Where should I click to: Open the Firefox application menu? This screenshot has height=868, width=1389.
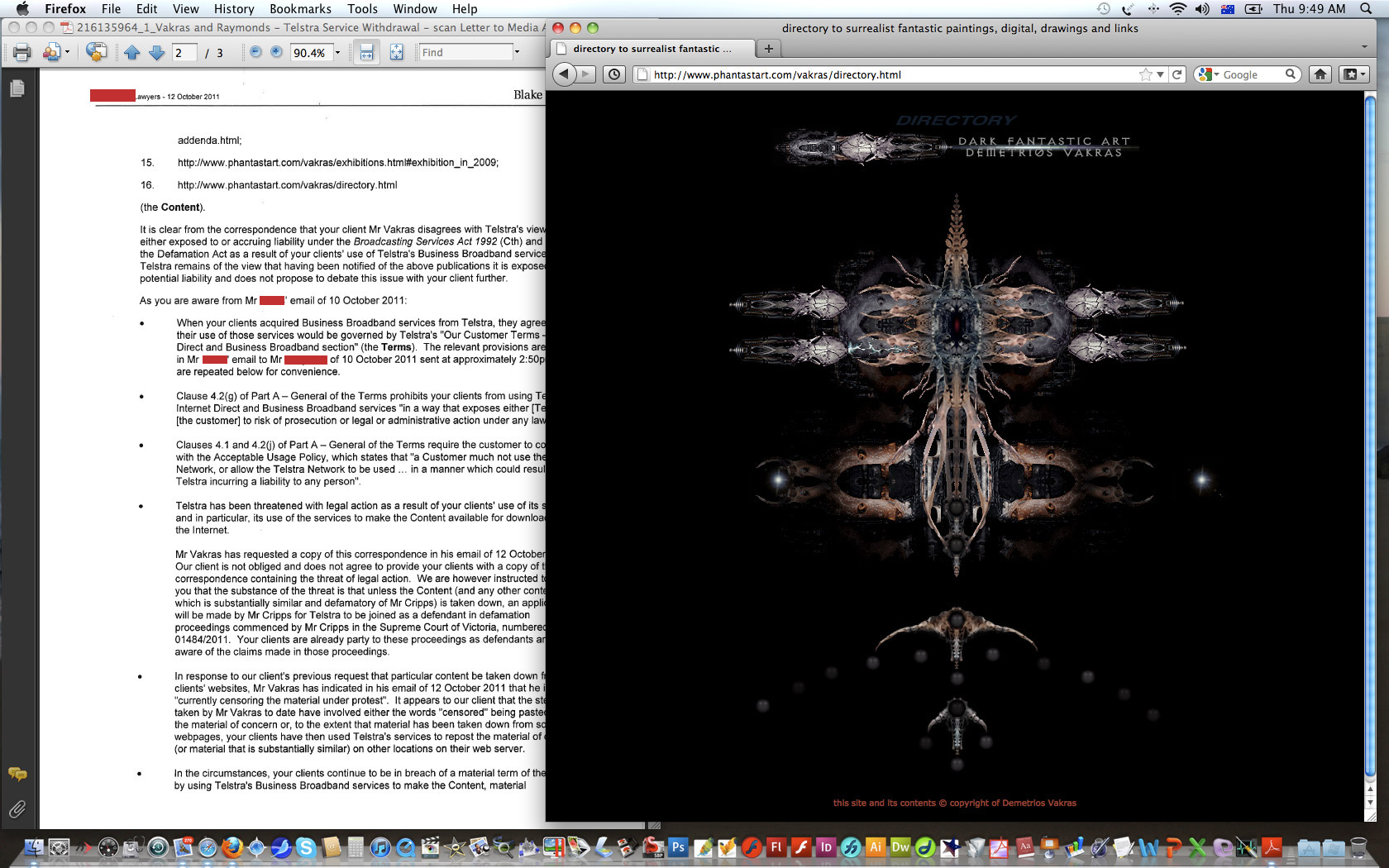tap(65, 9)
